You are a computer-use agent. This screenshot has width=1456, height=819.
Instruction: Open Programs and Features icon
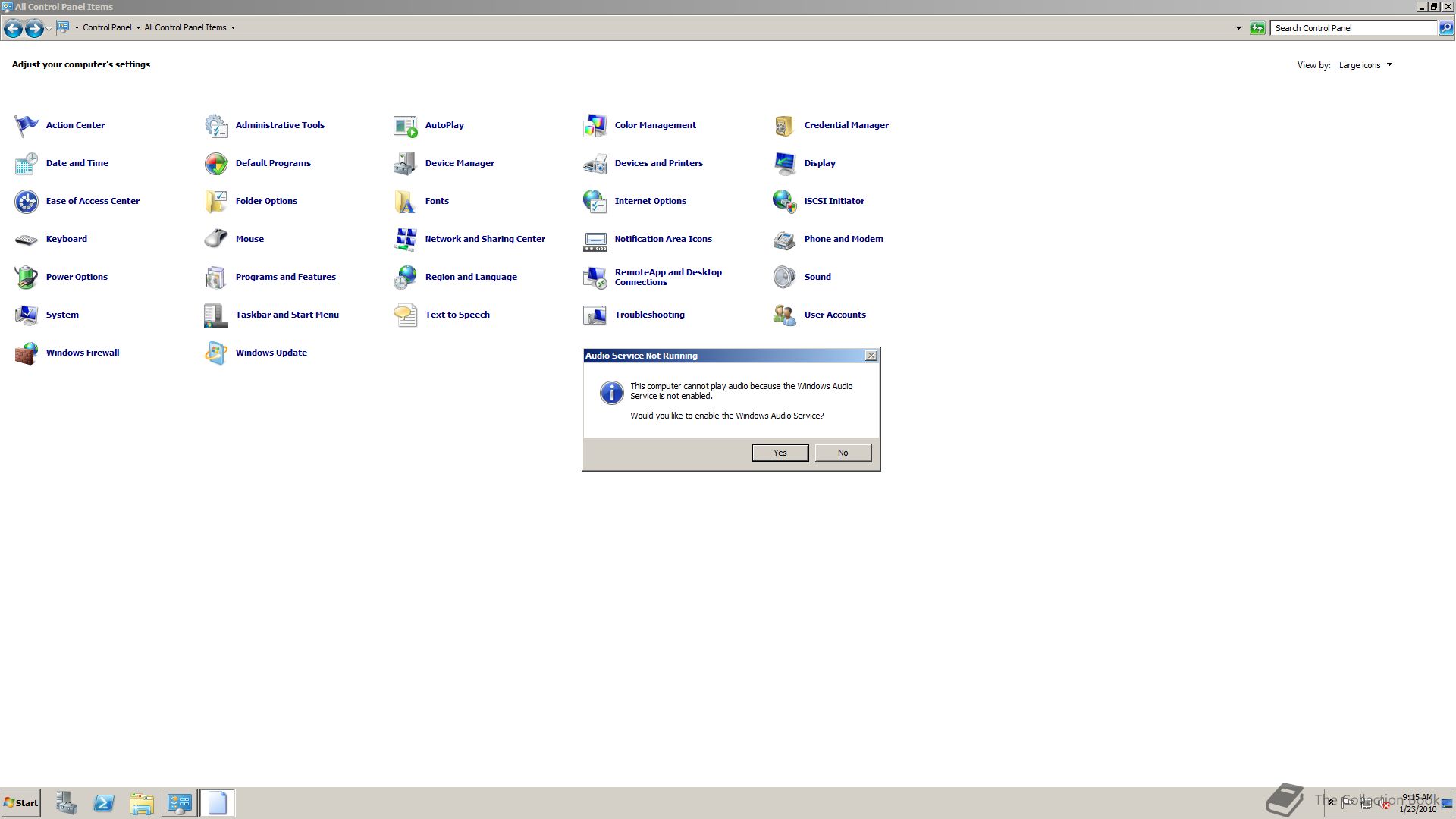click(216, 277)
